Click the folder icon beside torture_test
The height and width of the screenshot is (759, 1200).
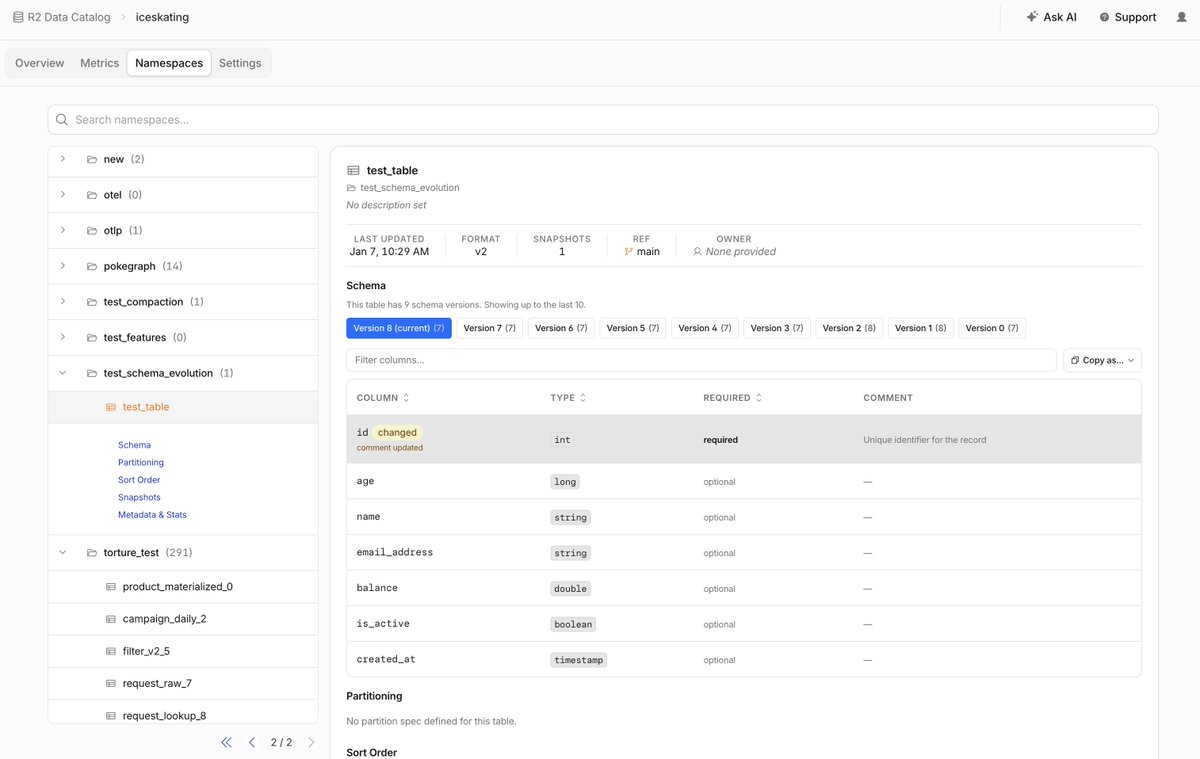tap(92, 553)
